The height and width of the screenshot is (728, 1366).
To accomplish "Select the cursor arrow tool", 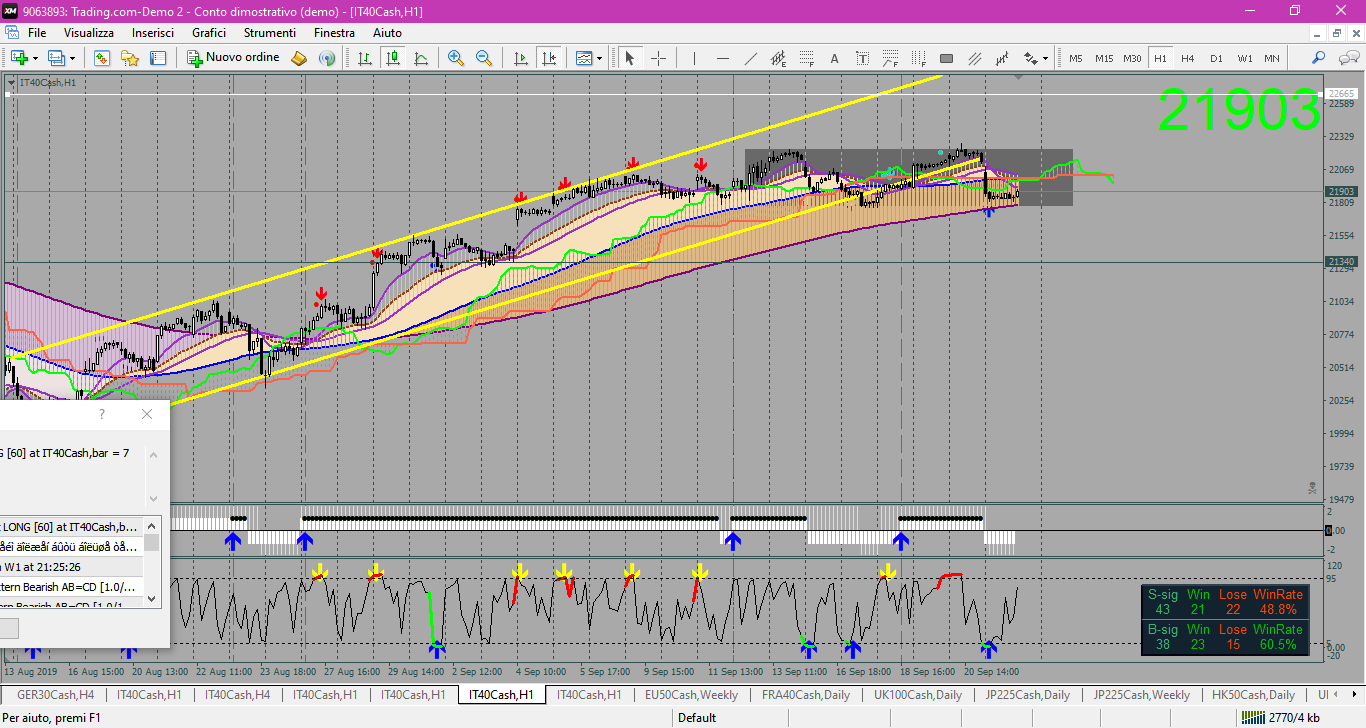I will [x=630, y=58].
